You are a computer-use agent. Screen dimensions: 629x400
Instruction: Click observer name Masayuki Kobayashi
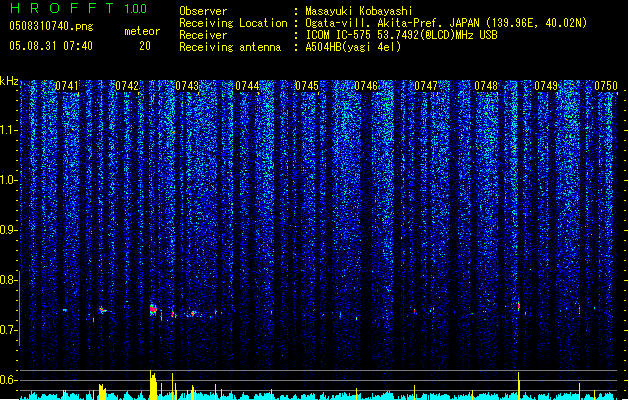(359, 11)
